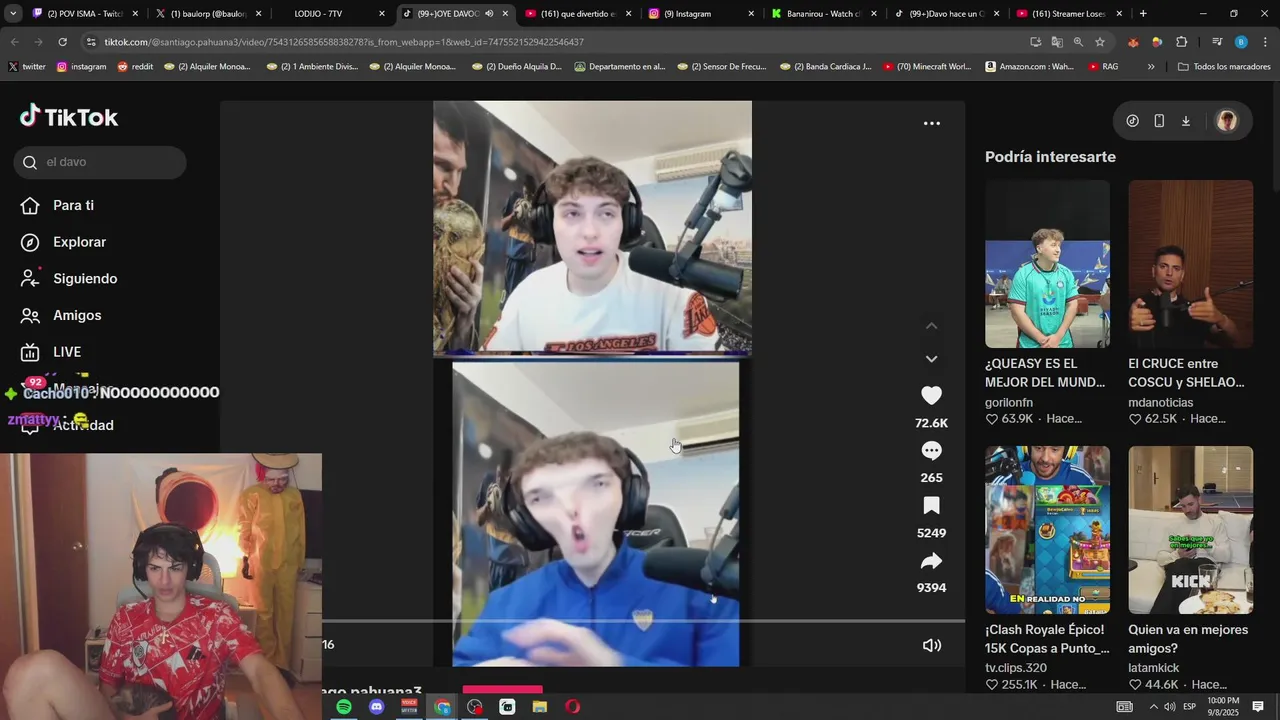Click the page vertical scrollbar
The width and height of the screenshot is (1280, 720).
pos(1275,140)
